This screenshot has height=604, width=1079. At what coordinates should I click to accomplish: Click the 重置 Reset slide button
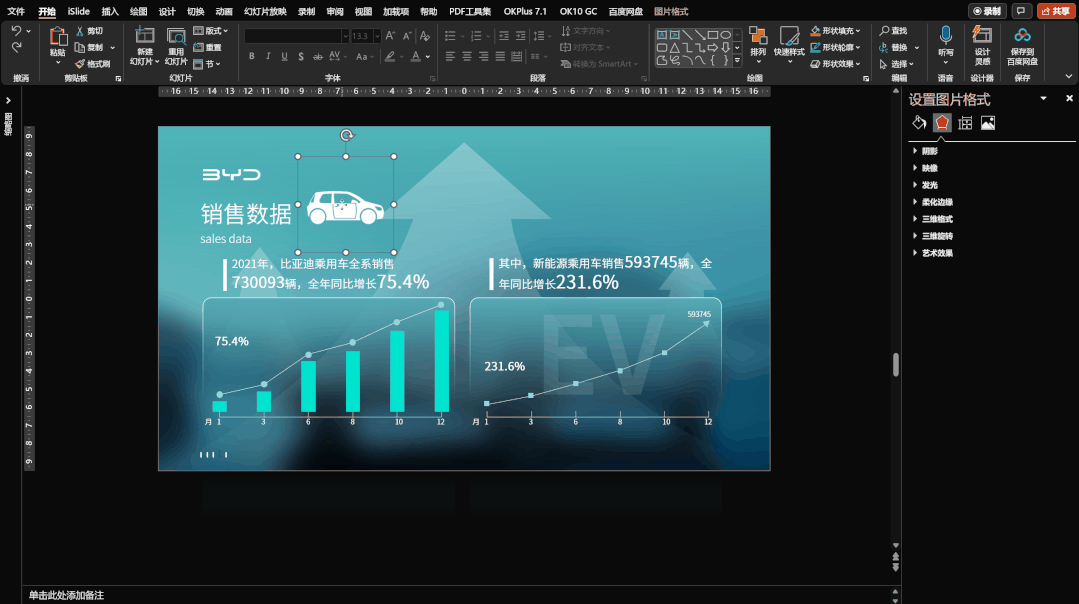(x=208, y=47)
